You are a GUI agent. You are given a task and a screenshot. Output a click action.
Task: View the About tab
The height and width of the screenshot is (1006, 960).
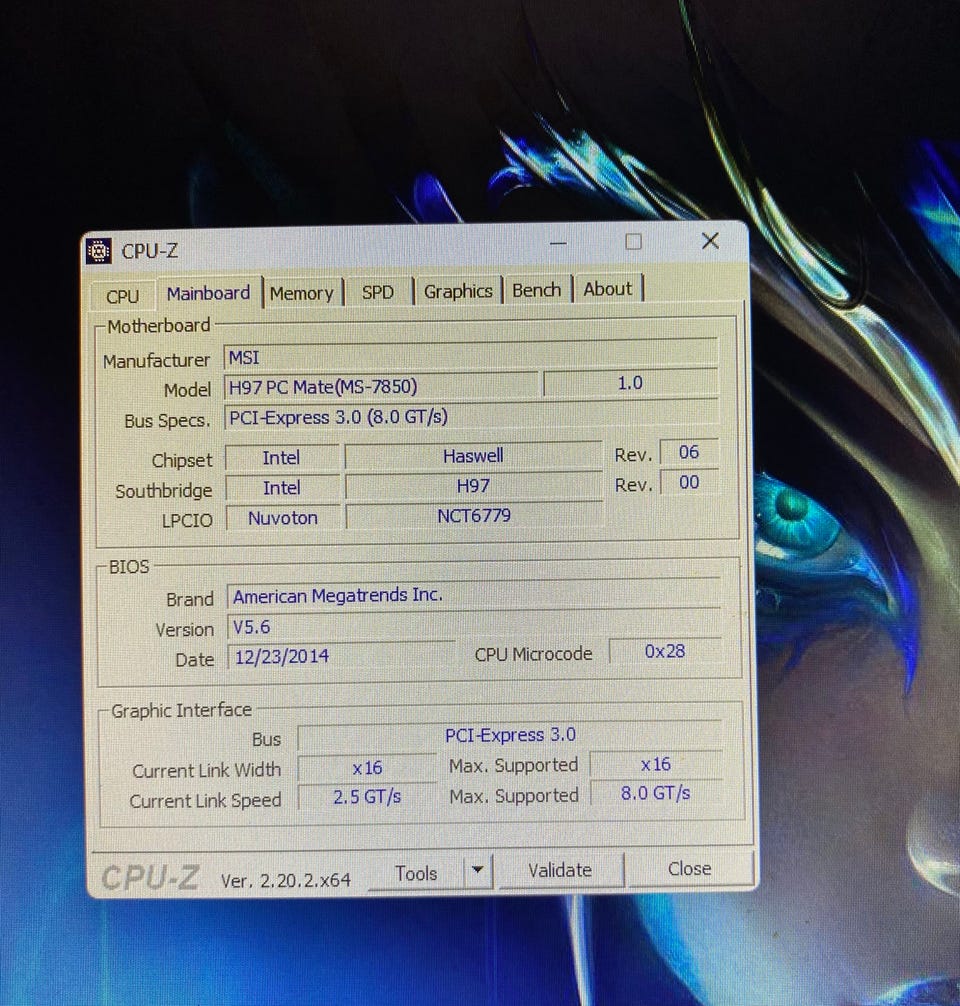coord(608,289)
